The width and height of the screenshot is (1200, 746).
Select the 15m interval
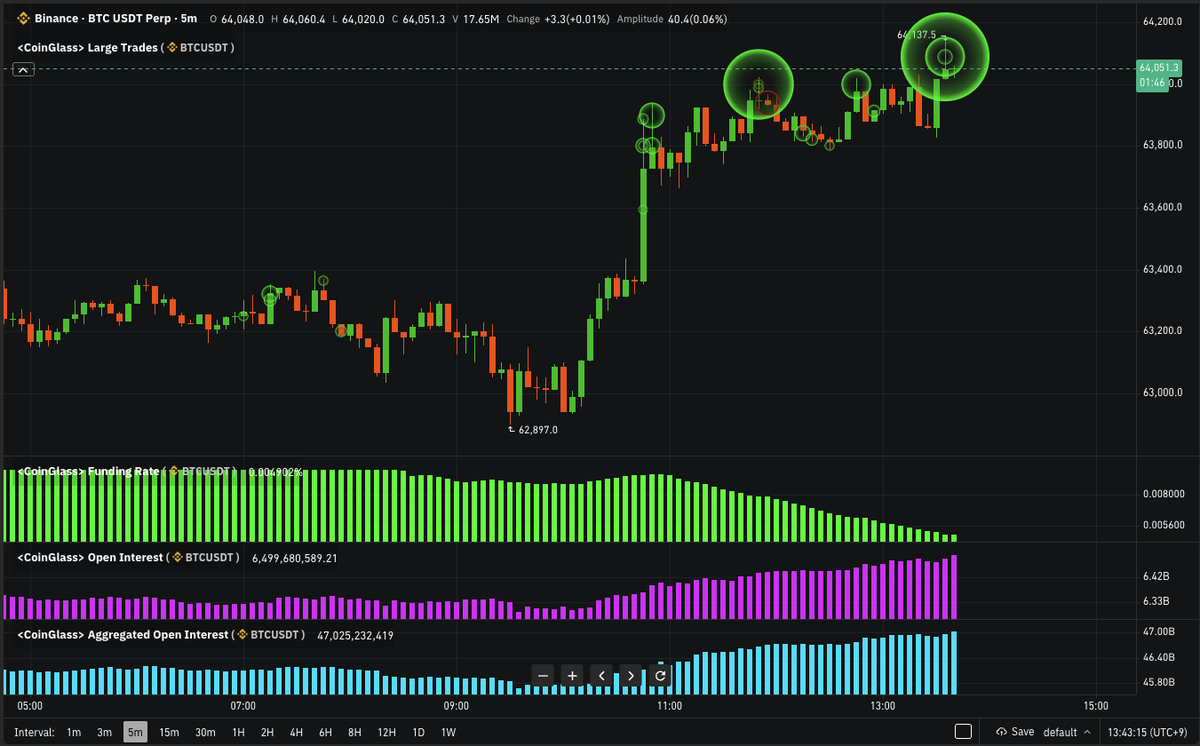click(x=169, y=732)
